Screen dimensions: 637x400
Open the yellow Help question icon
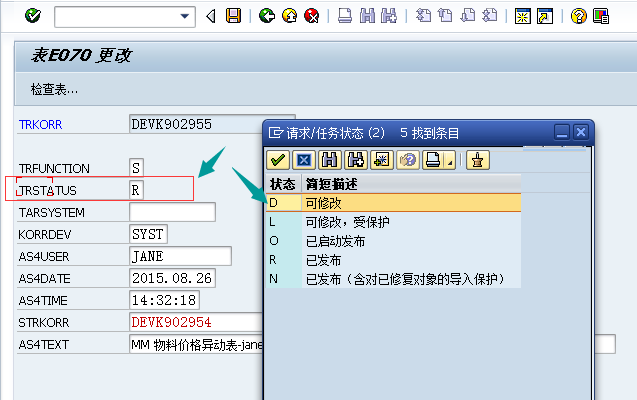pos(578,16)
